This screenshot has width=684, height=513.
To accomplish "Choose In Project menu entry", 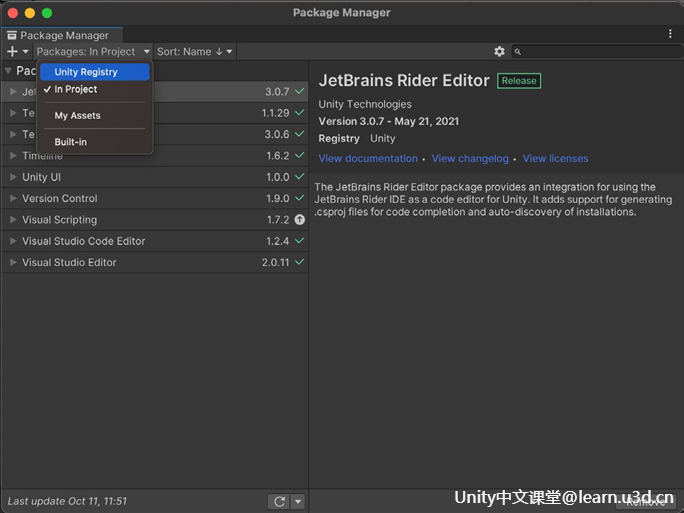I will 95,89.
